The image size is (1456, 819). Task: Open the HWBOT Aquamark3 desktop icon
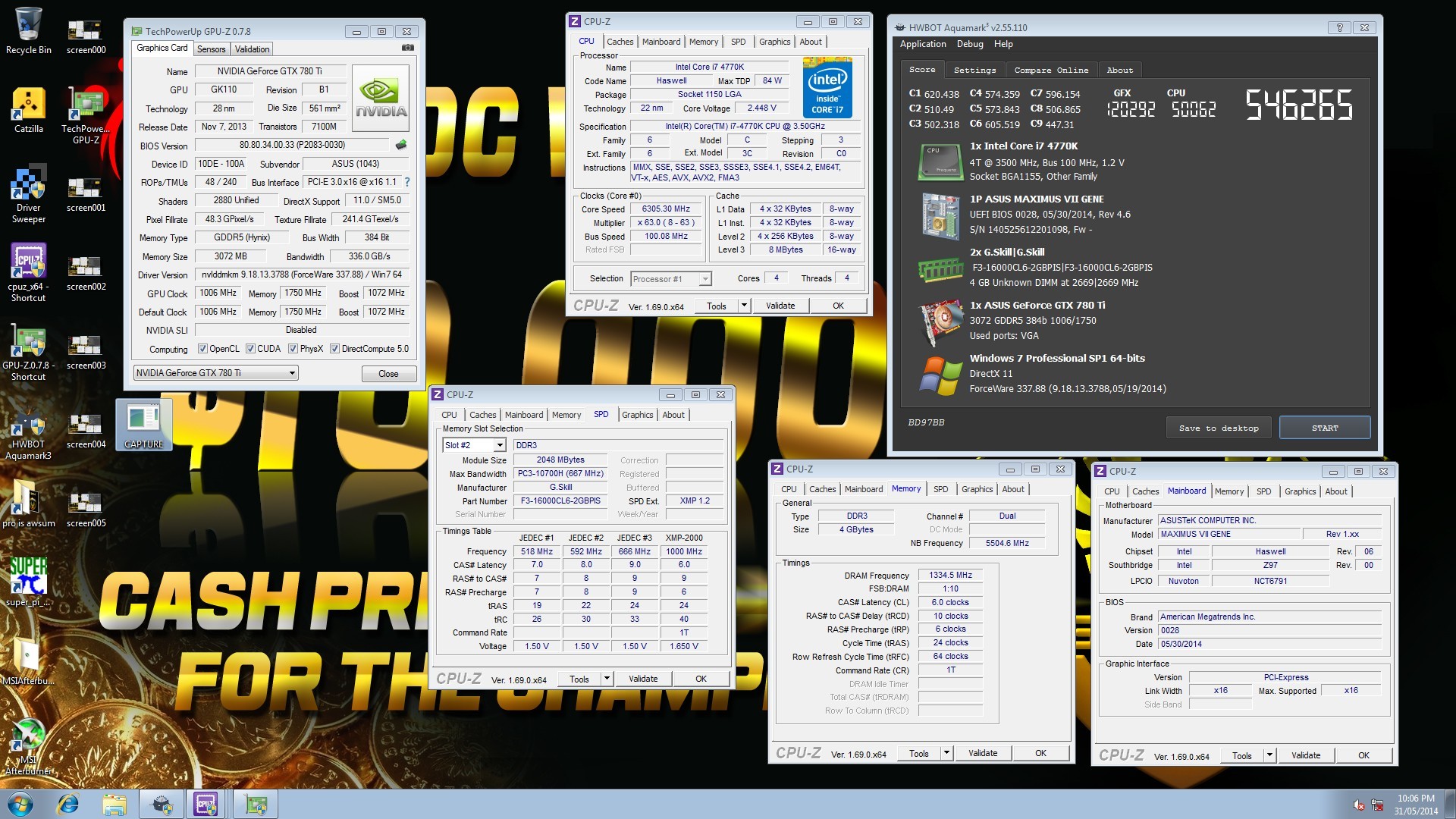click(x=29, y=435)
